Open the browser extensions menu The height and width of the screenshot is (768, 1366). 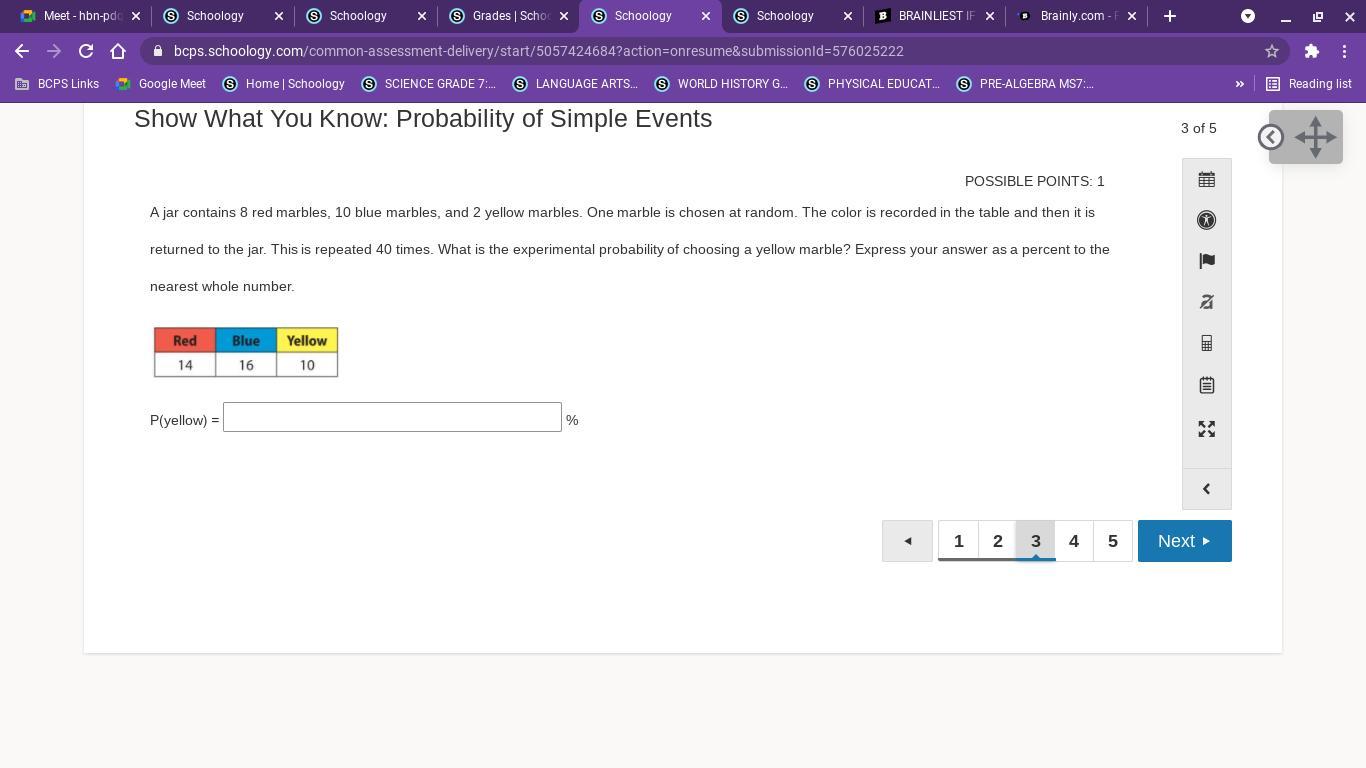[1312, 51]
